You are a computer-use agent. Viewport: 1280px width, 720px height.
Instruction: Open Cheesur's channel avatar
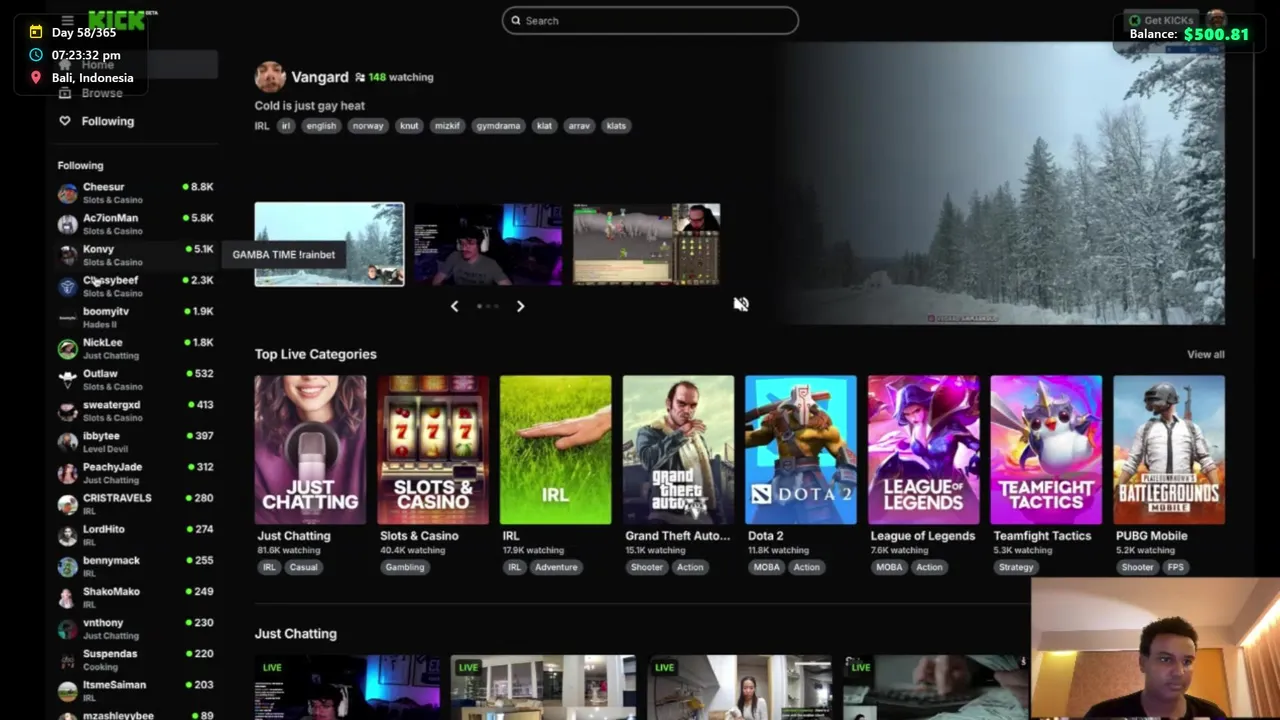67,193
